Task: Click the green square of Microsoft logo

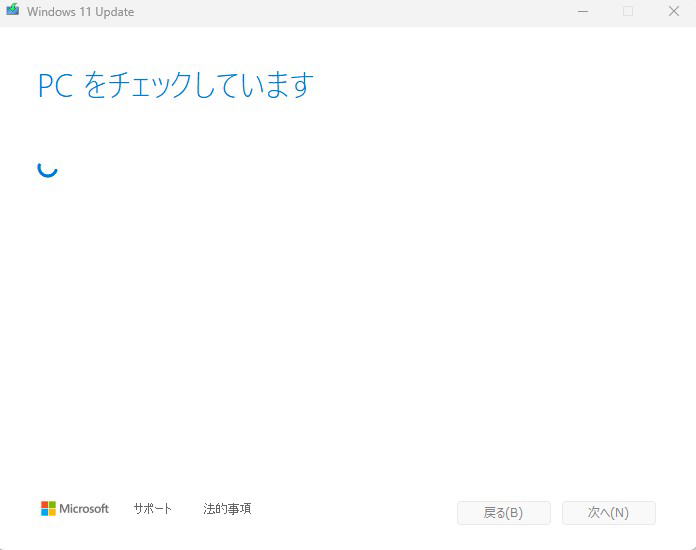Action: point(52,505)
